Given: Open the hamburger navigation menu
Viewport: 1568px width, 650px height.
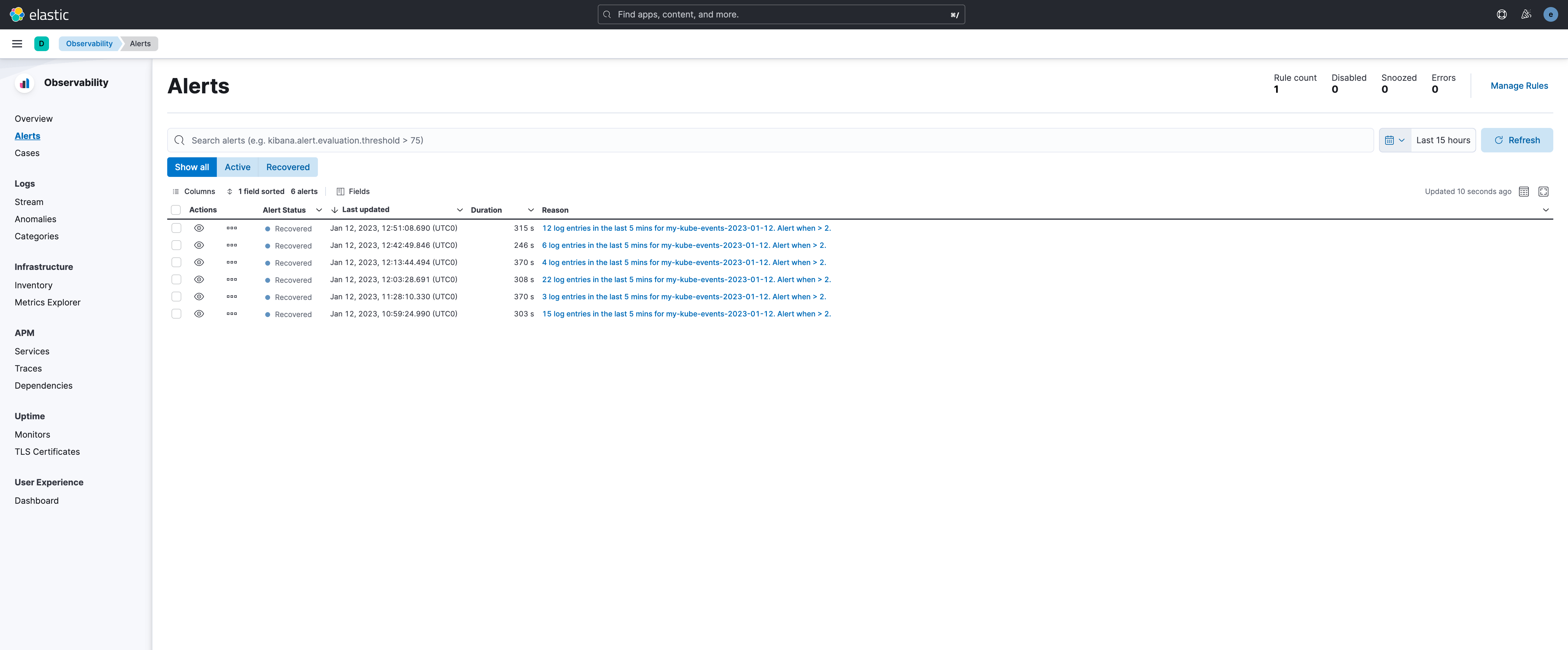Looking at the screenshot, I should pos(17,43).
